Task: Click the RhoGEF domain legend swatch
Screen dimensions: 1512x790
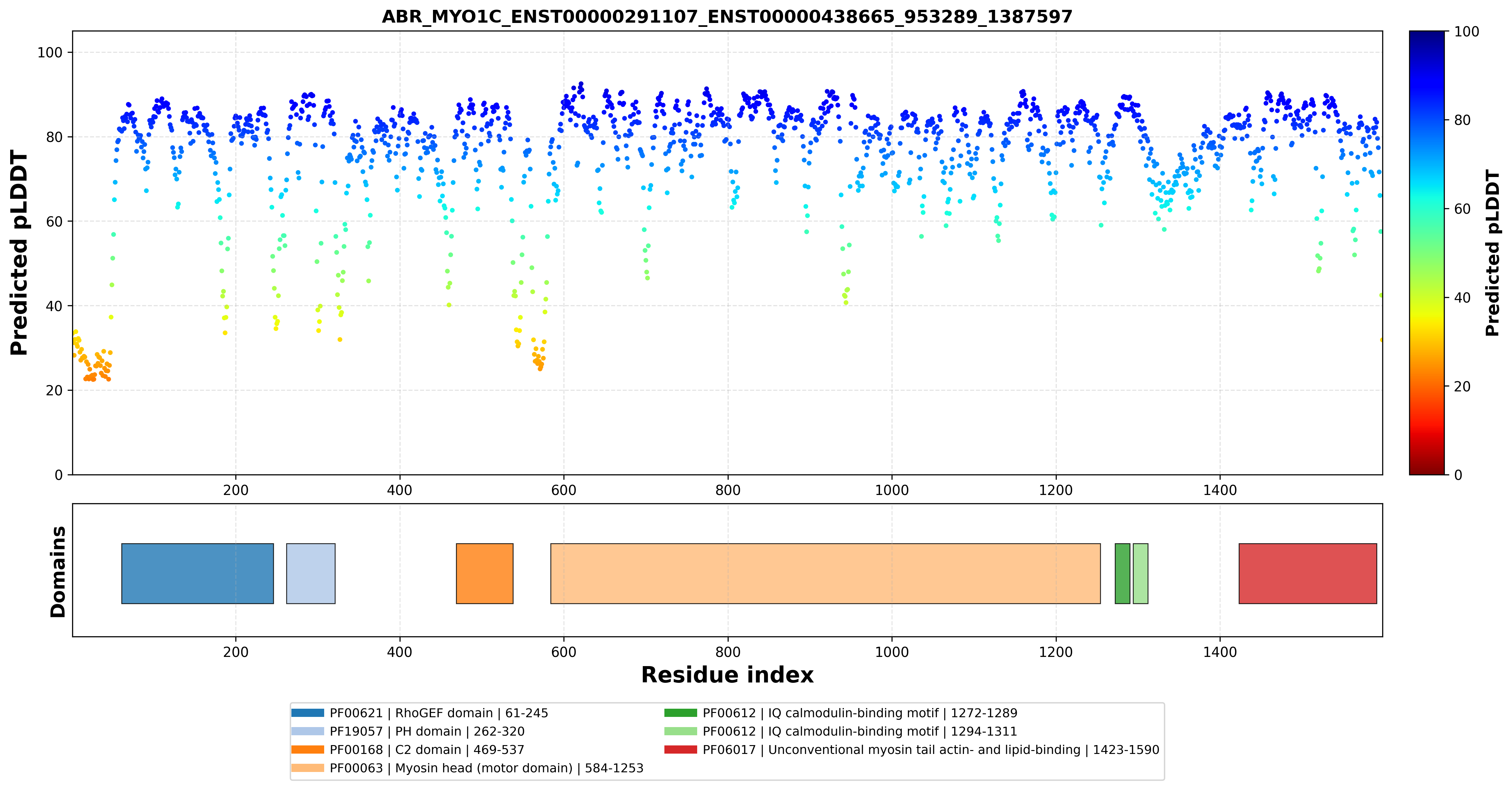Action: click(x=307, y=713)
